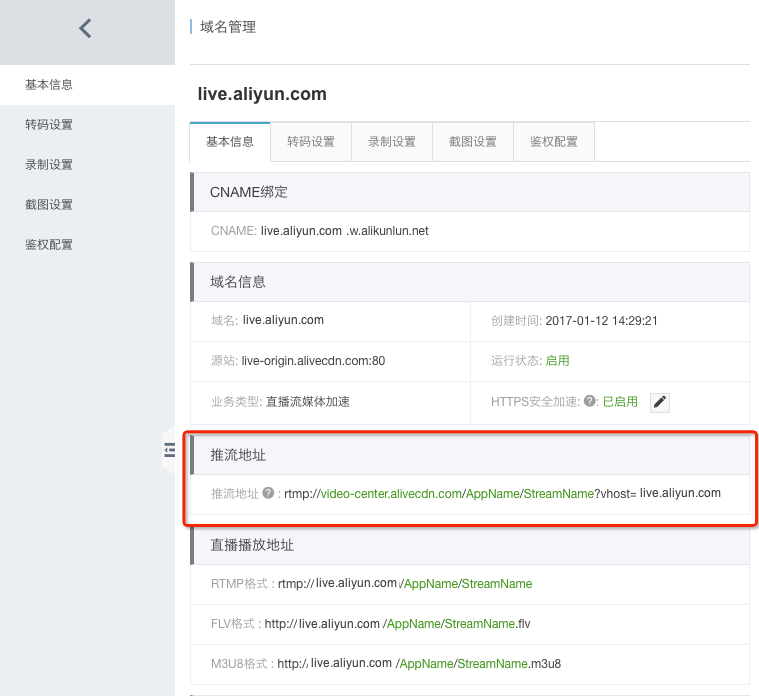Click the FLV格式 playback address ending .flv
The image size is (759, 696).
click(x=397, y=624)
